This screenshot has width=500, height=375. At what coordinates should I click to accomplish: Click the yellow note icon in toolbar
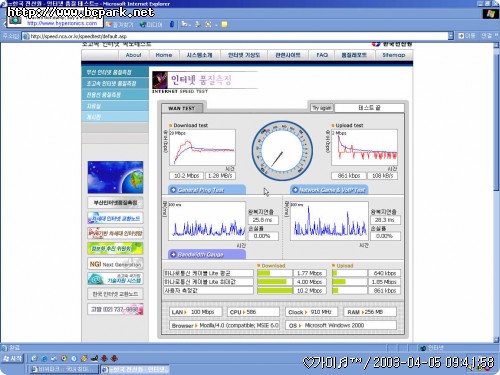pos(224,24)
